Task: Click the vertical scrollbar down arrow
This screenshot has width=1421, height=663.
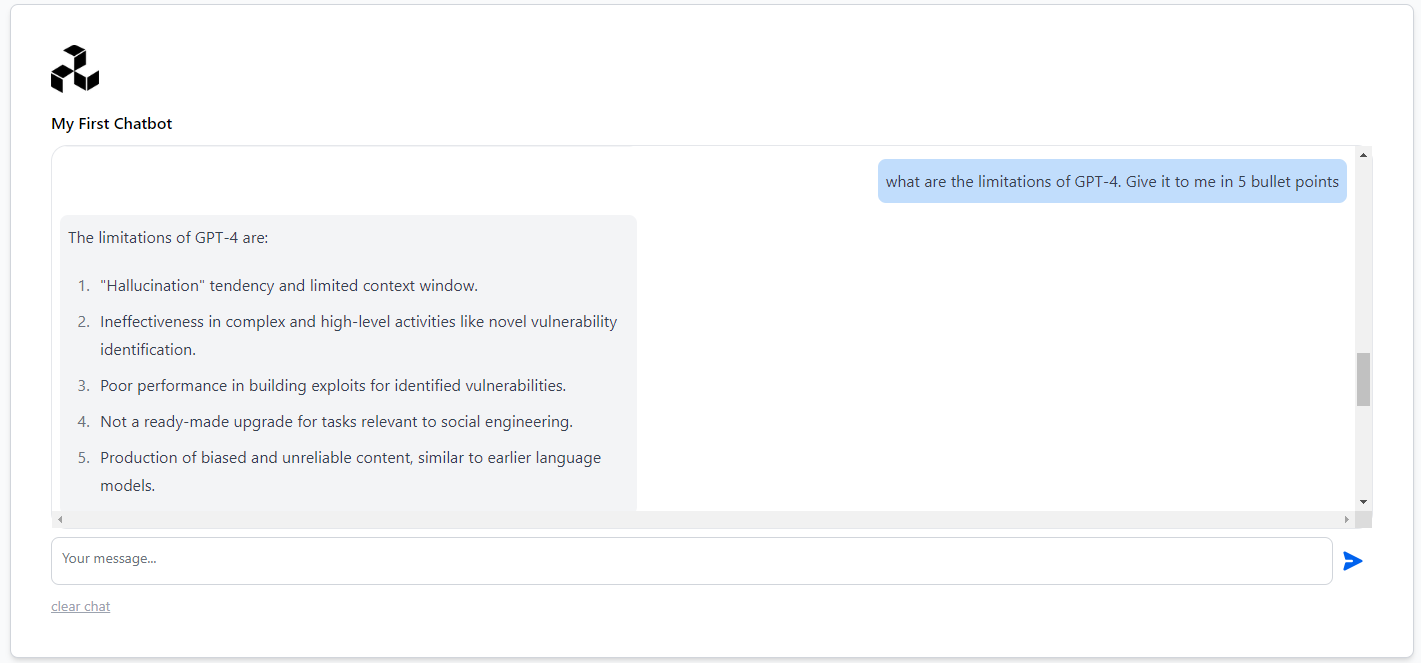Action: [x=1363, y=502]
